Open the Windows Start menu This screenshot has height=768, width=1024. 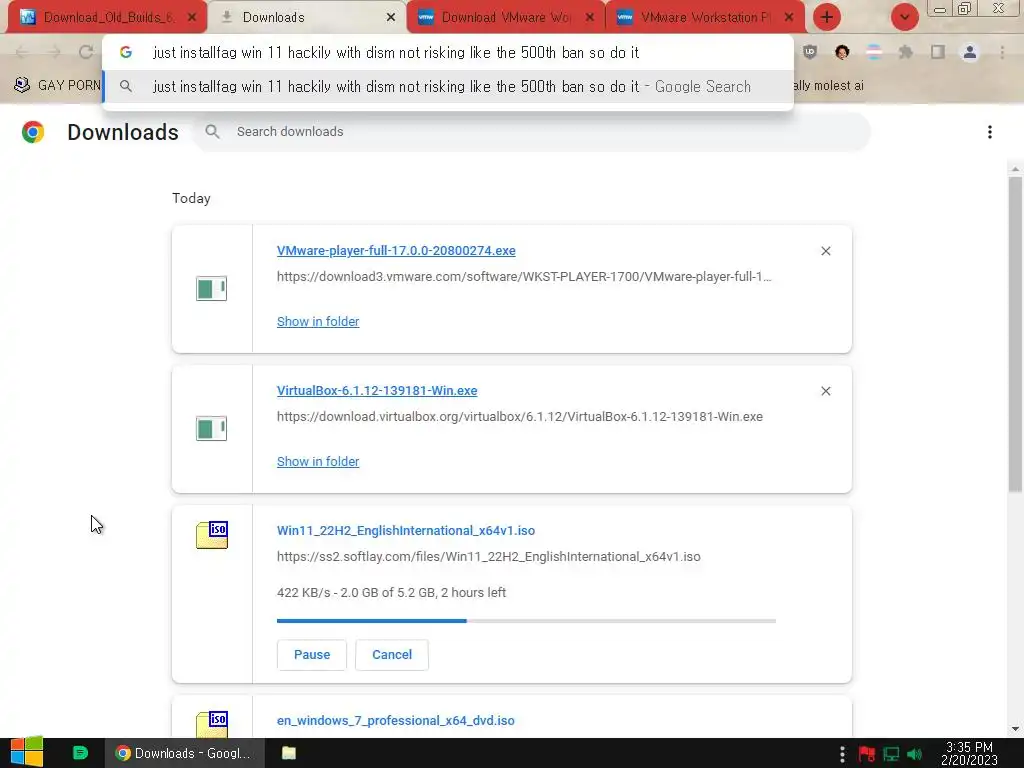click(27, 753)
